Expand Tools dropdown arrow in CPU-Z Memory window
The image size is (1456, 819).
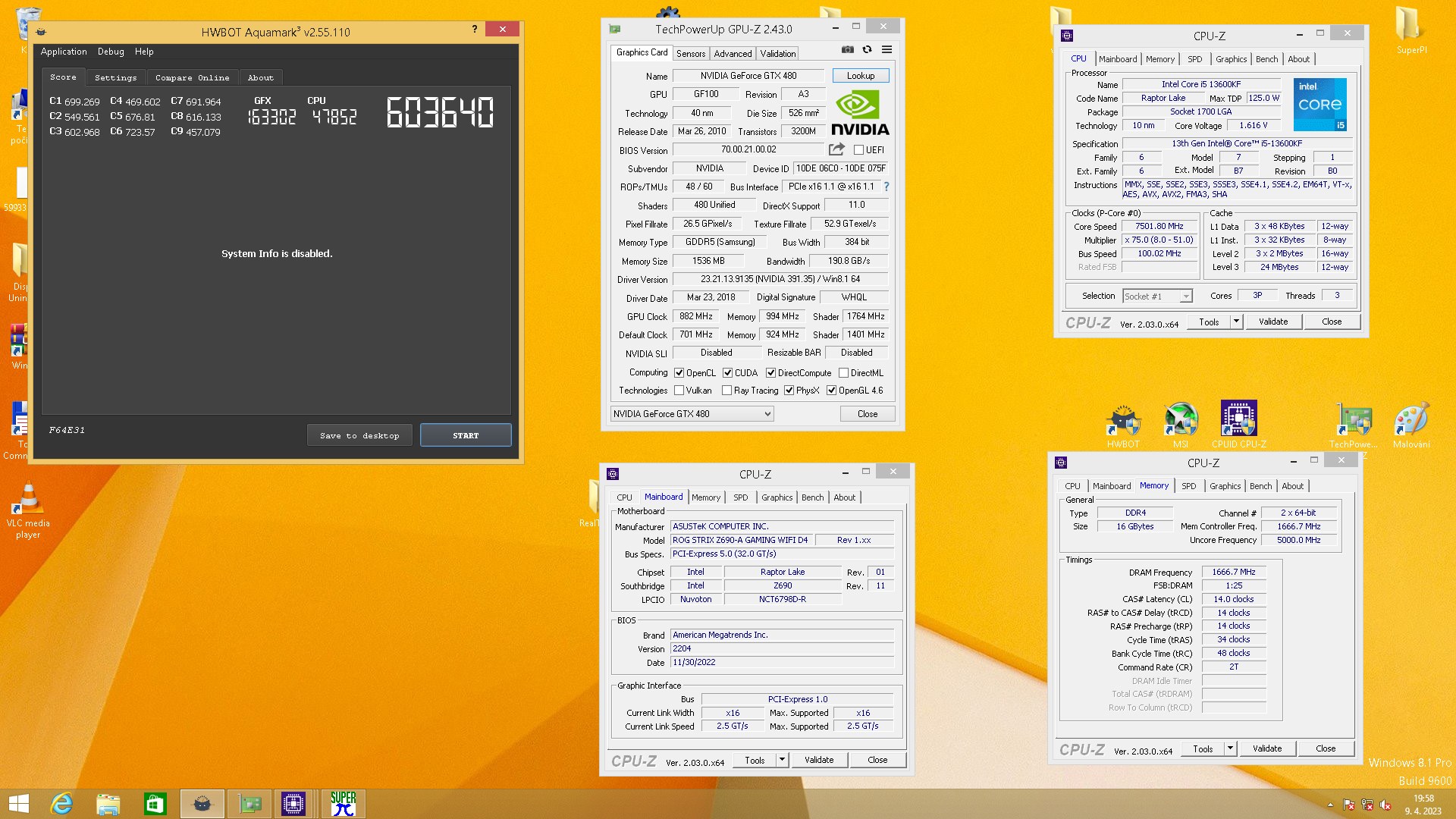coord(1230,748)
